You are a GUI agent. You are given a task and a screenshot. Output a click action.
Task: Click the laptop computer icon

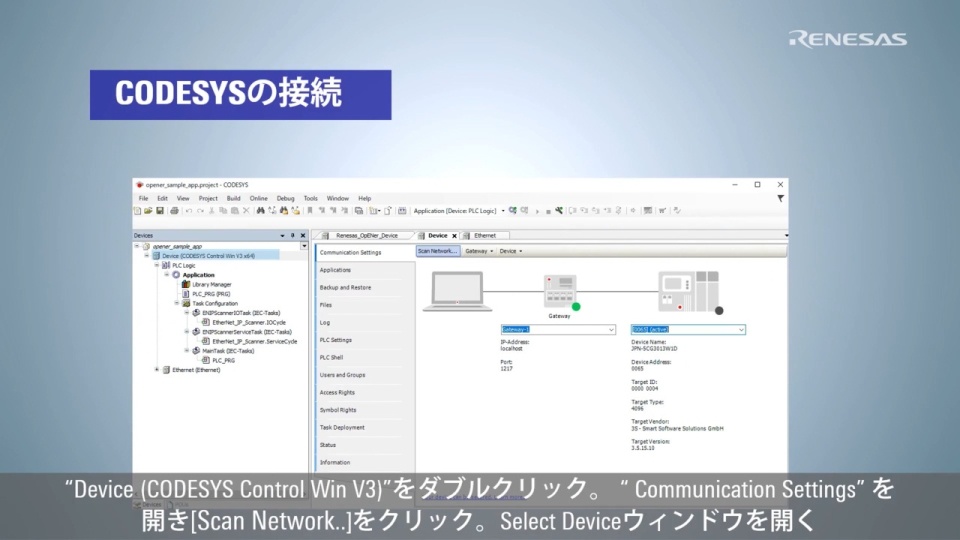(457, 291)
